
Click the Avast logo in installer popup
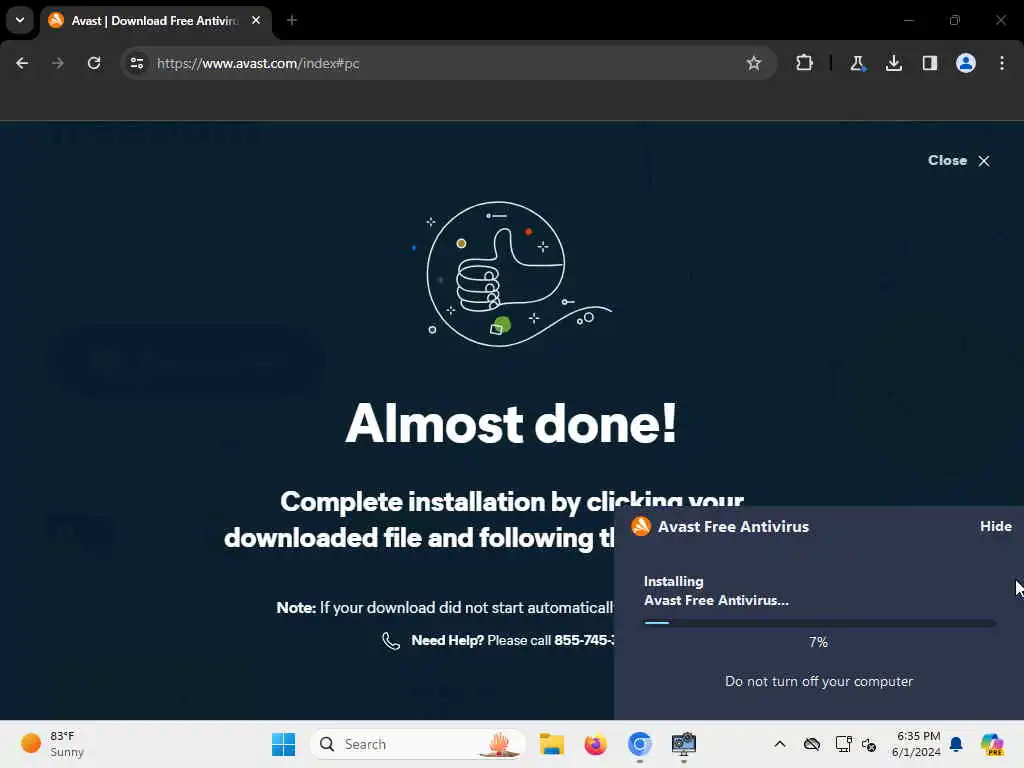(641, 526)
